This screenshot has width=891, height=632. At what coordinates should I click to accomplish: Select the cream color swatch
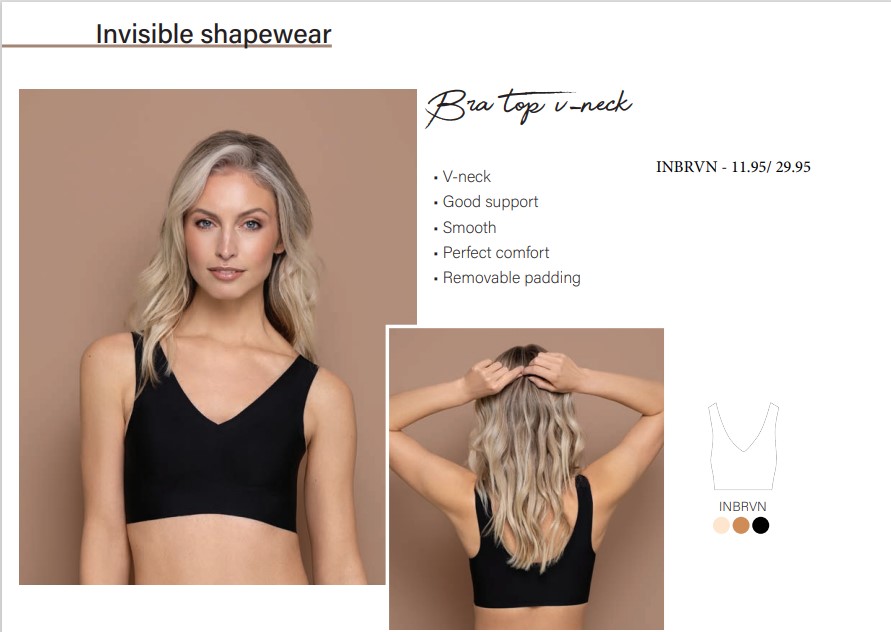[x=722, y=525]
